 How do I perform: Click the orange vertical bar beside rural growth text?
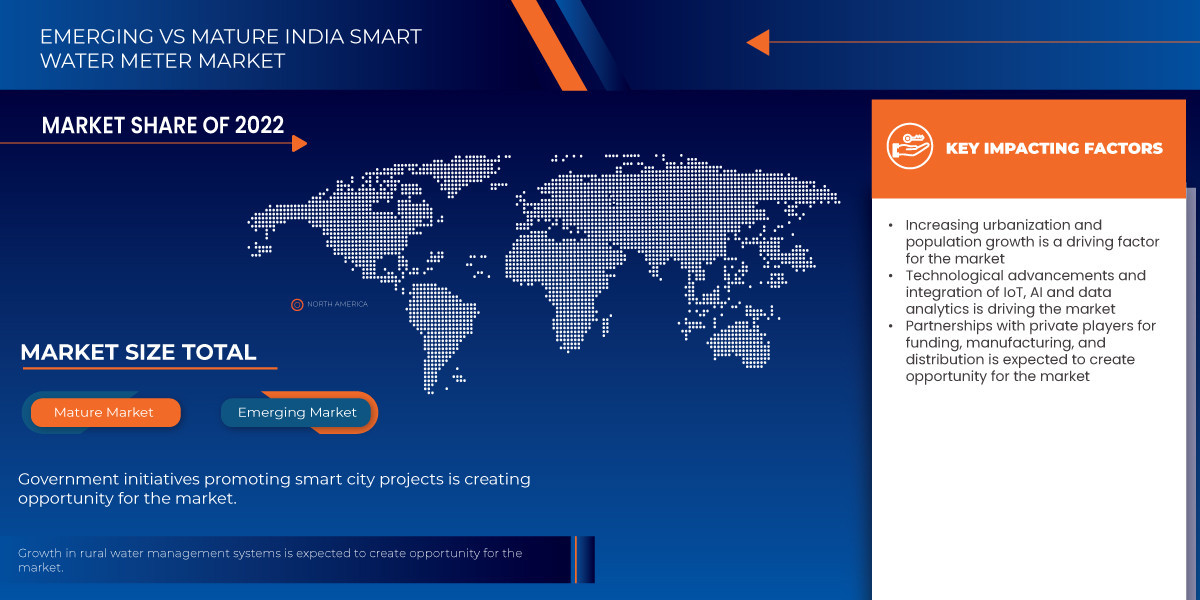coord(575,559)
